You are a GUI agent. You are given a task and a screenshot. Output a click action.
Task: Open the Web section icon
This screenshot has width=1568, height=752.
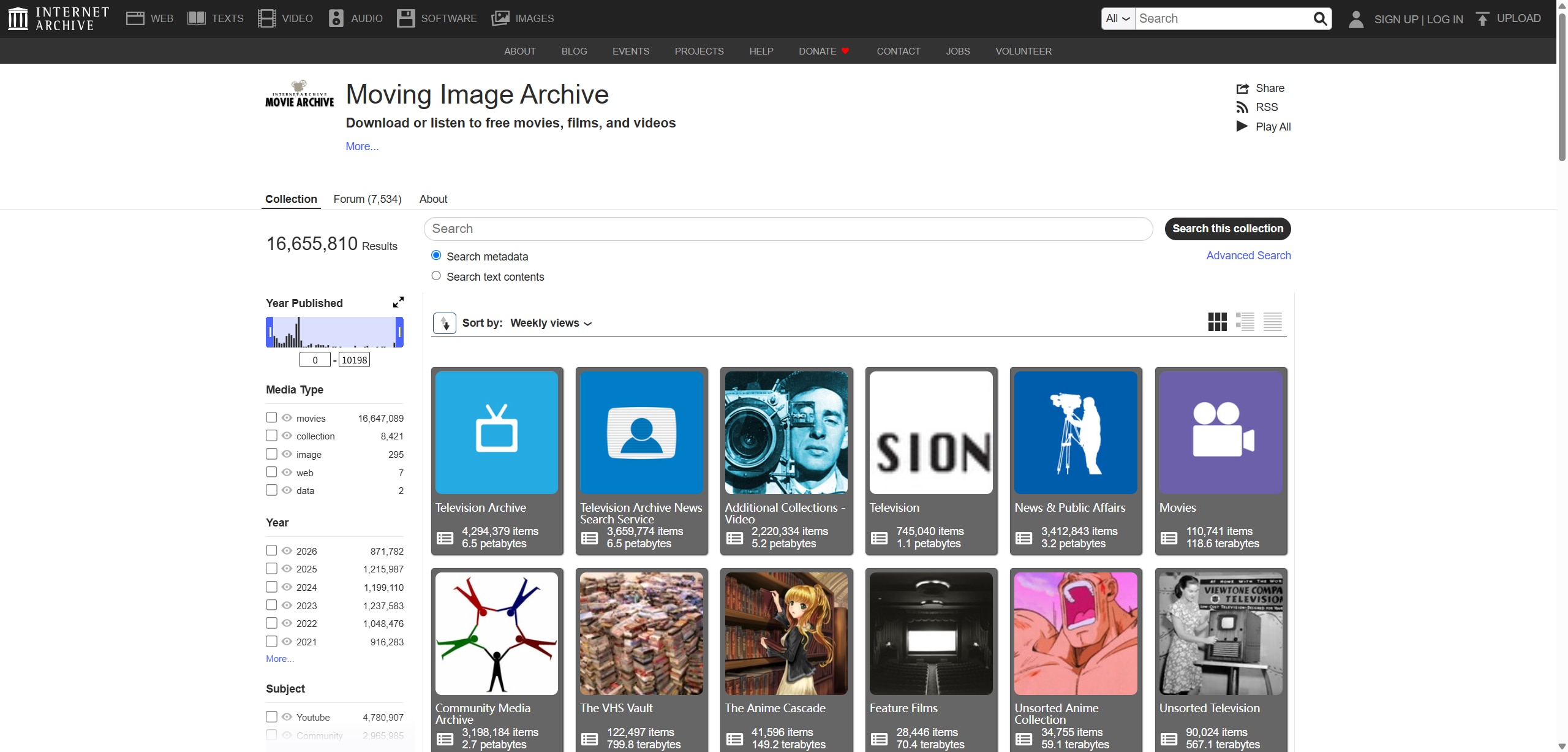click(135, 18)
